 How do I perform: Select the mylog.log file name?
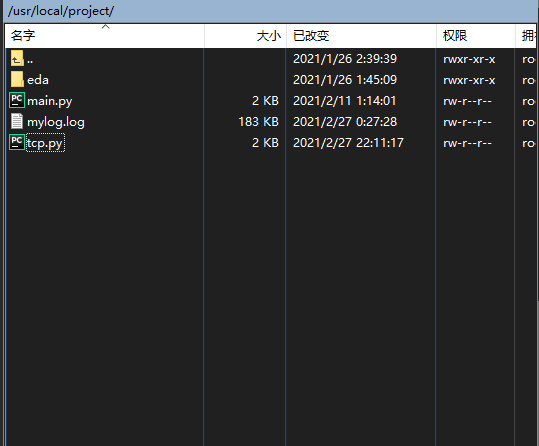pos(56,122)
